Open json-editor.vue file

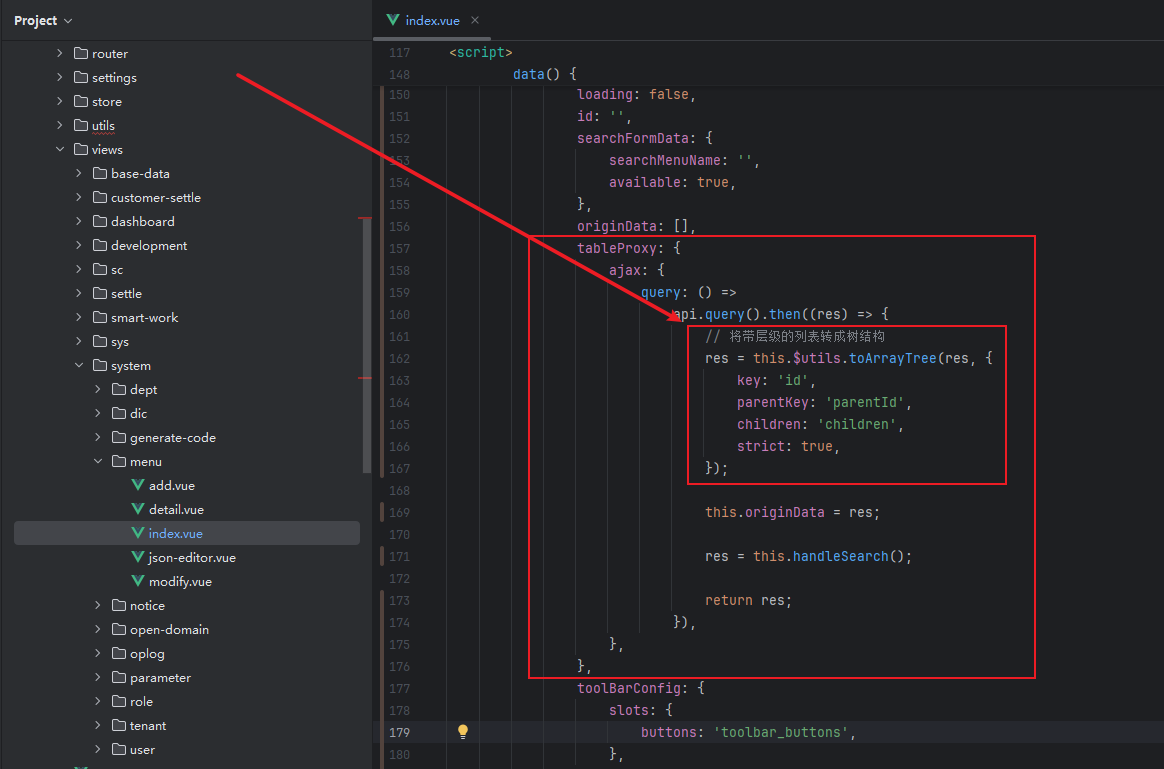point(192,557)
